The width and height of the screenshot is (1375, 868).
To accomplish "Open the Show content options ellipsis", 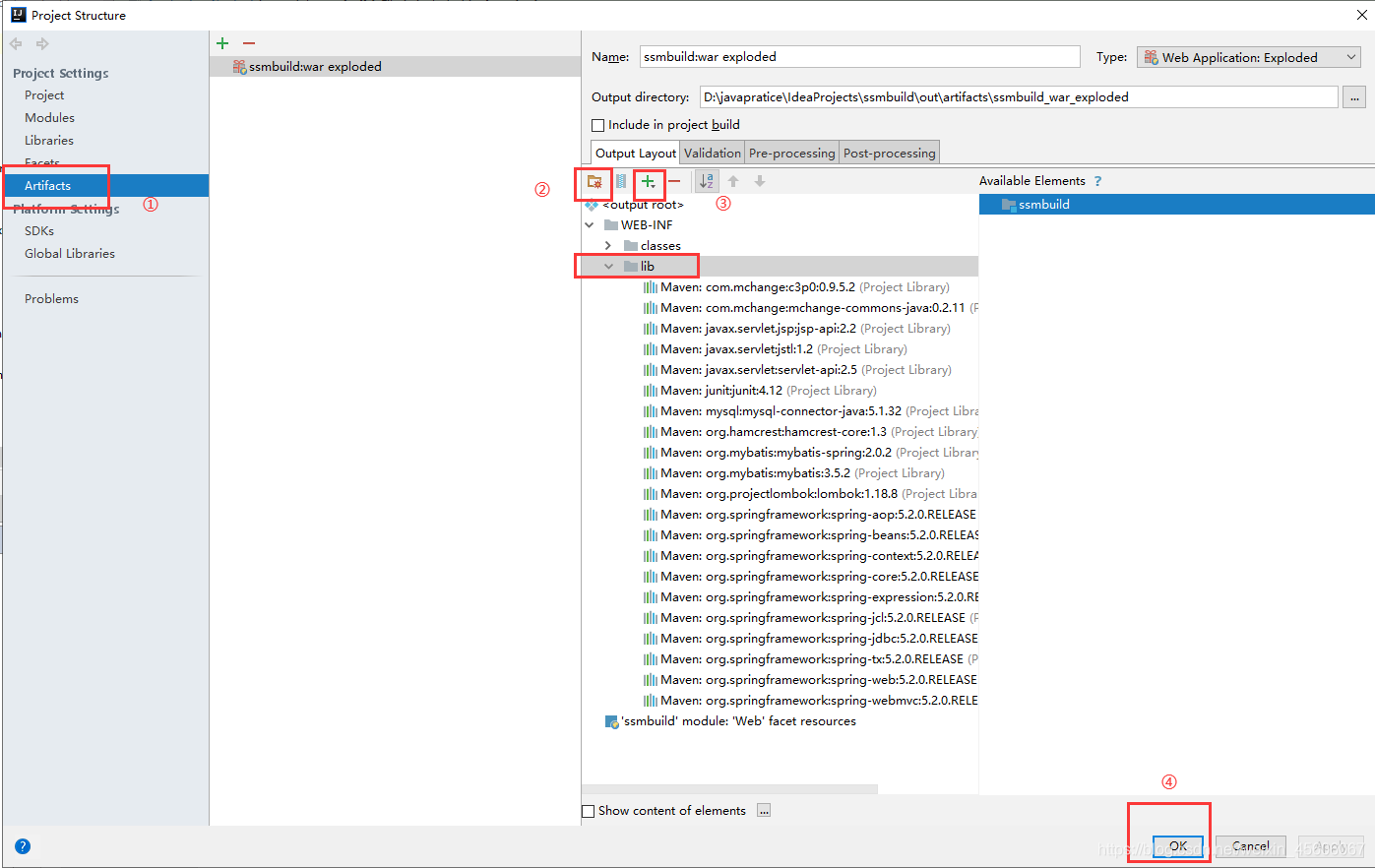I will (x=764, y=811).
